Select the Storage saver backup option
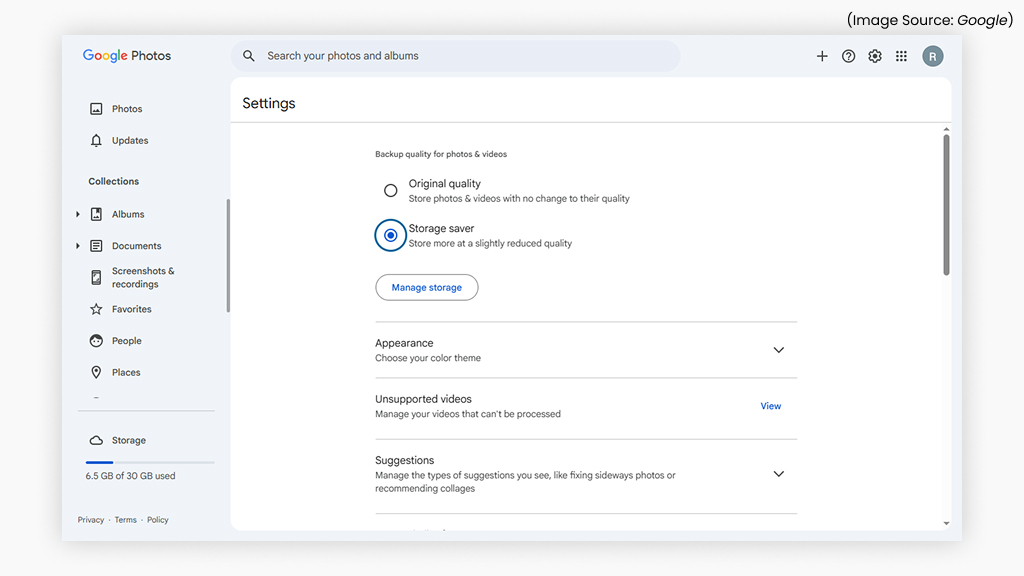The image size is (1024, 576). [390, 235]
